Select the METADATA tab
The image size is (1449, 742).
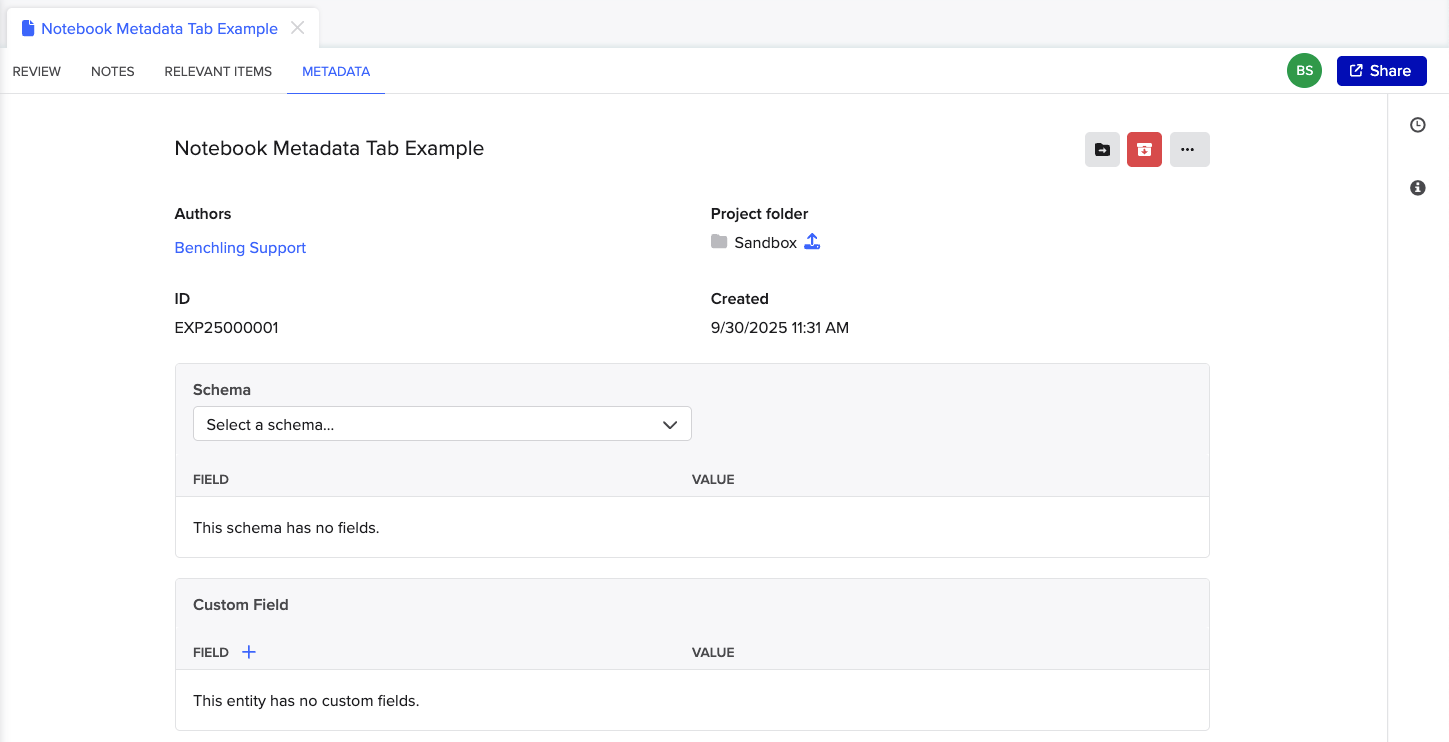(336, 72)
